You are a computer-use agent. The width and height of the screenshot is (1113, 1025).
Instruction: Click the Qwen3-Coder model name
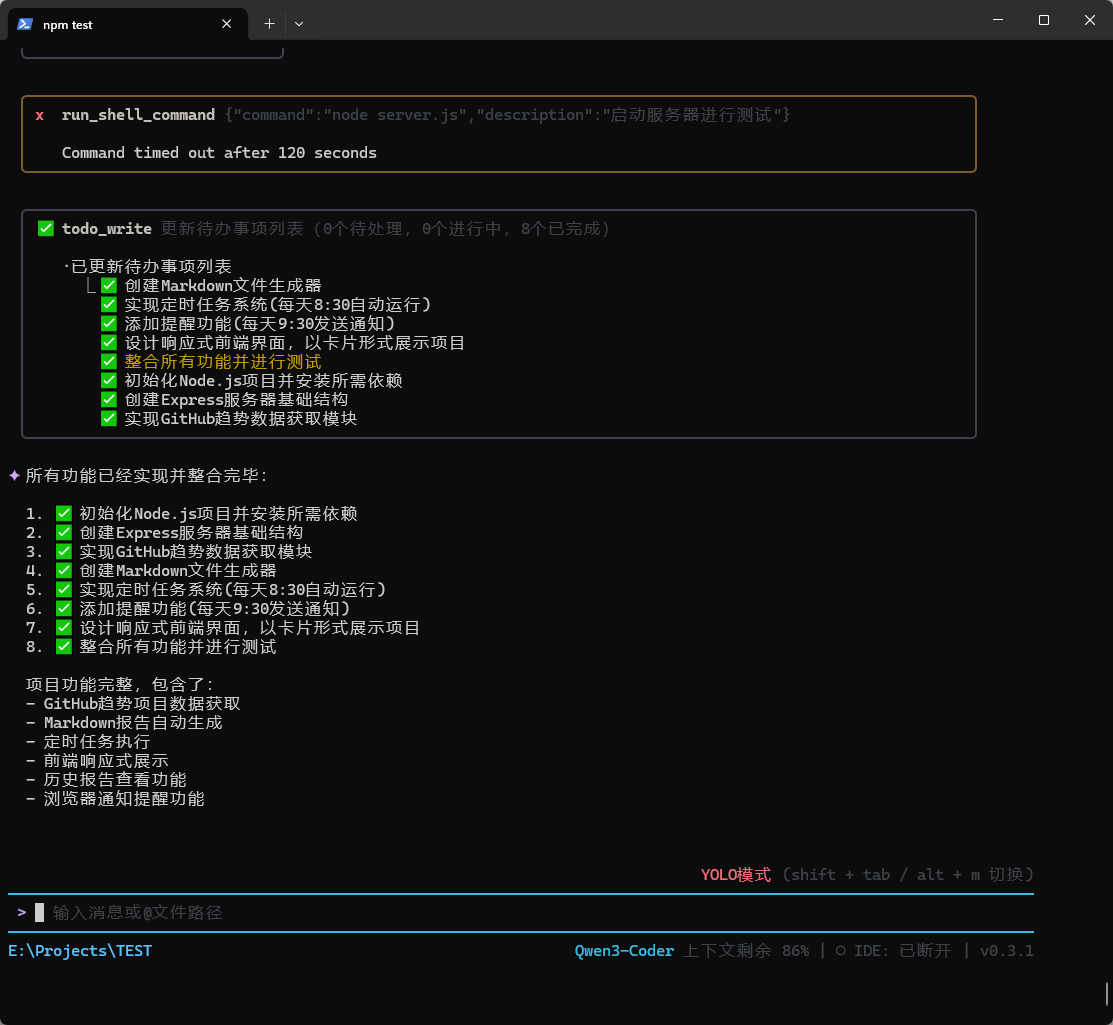point(624,951)
